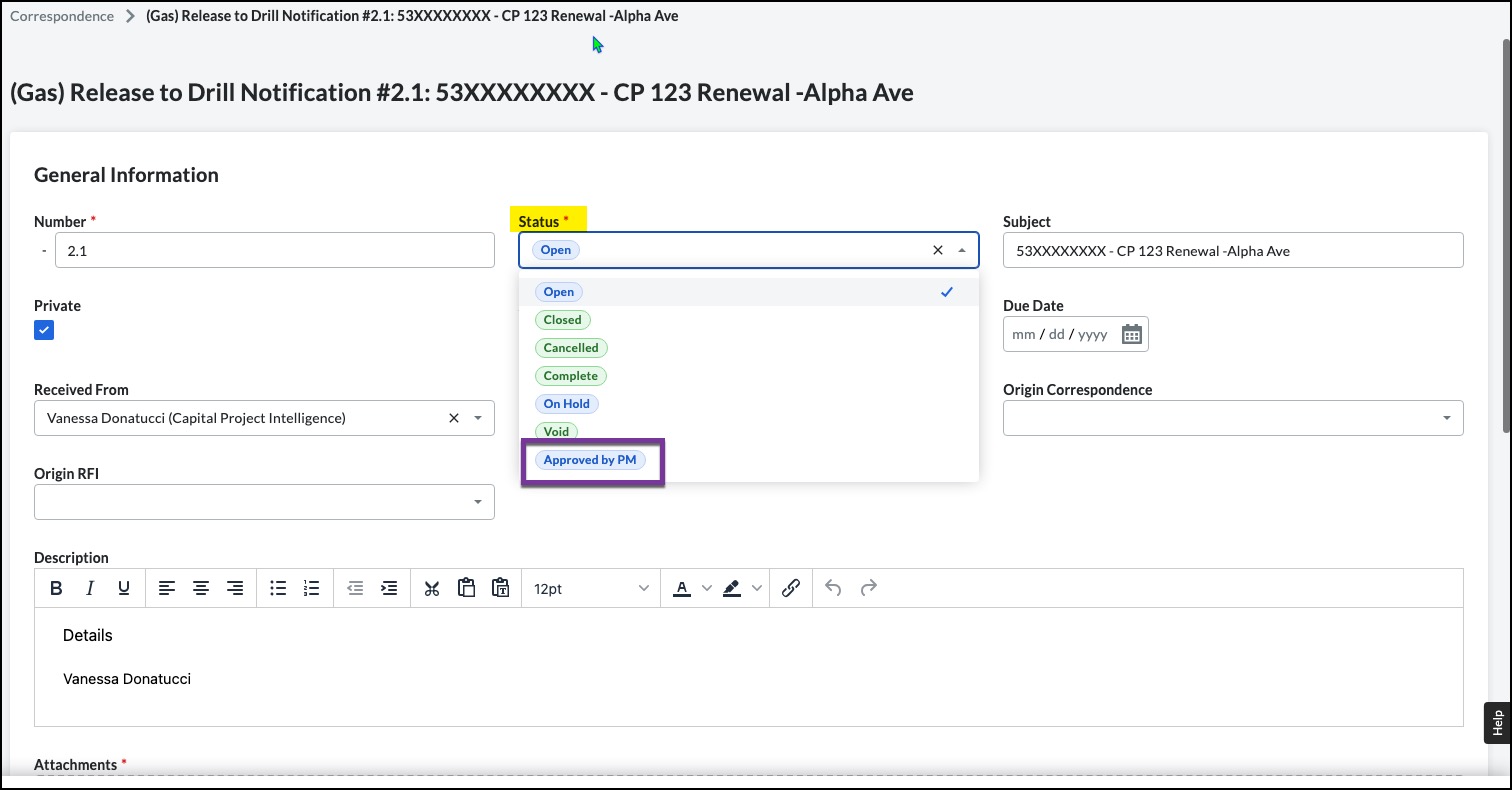Expand the Origin Correspondence dropdown
Screen dimensions: 1512x790
1447,418
